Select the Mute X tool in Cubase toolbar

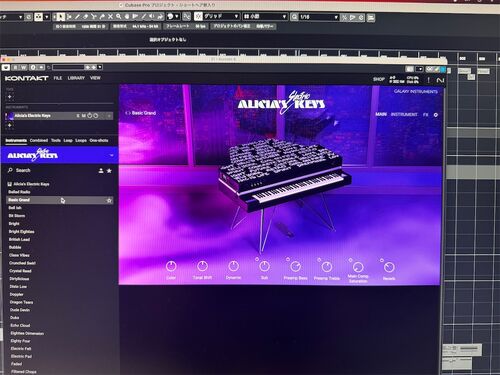pos(110,16)
